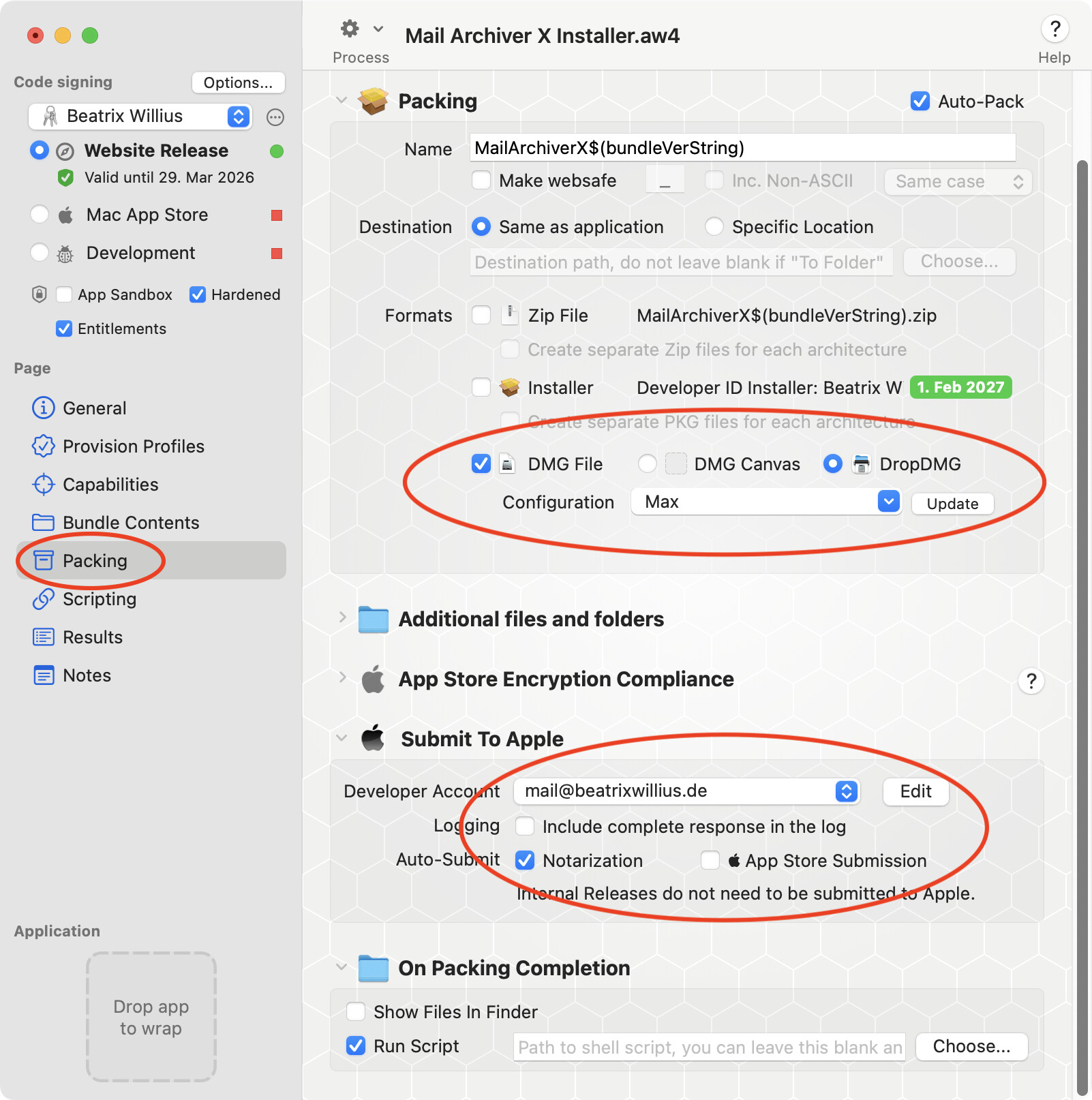Collapse On Packing Completion section
The height and width of the screenshot is (1100, 1092).
click(342, 967)
